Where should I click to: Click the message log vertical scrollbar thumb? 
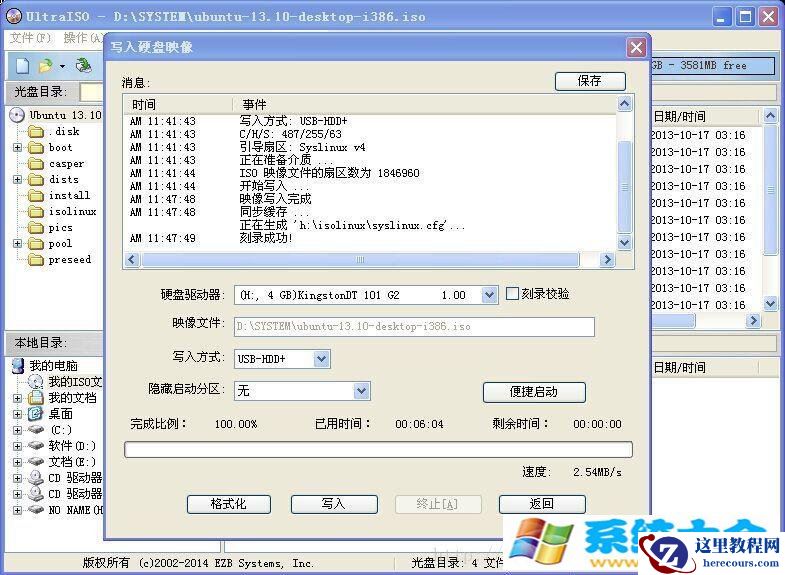coord(624,187)
